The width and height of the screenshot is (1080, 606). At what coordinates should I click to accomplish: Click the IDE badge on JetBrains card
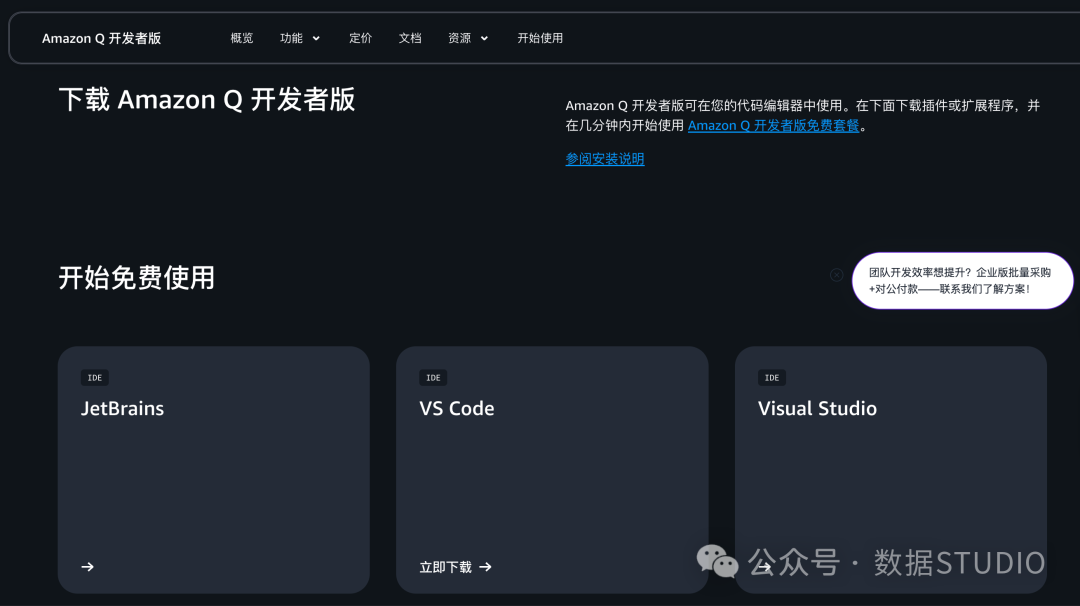click(95, 377)
